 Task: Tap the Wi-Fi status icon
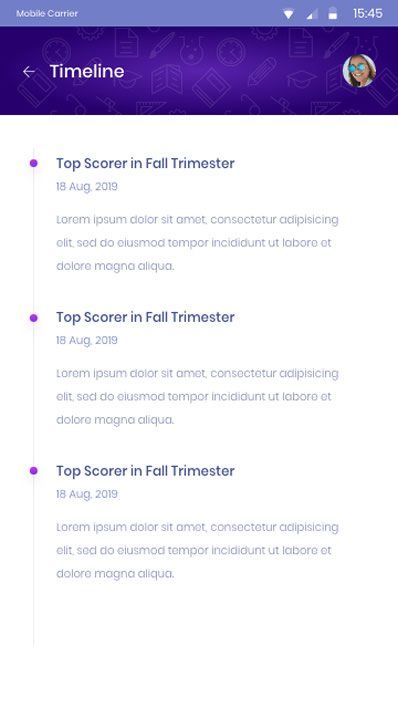pos(288,14)
